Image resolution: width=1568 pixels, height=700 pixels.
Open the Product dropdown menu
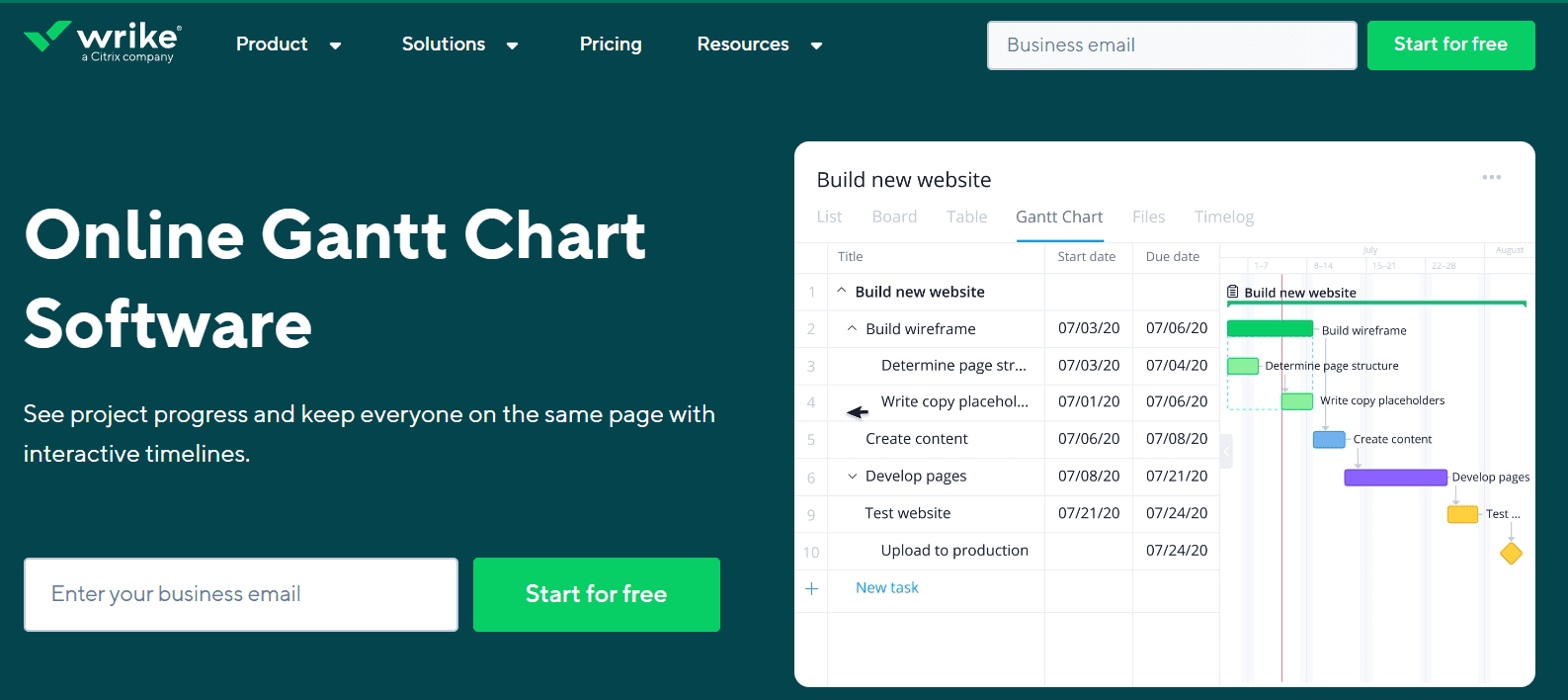pos(289,44)
